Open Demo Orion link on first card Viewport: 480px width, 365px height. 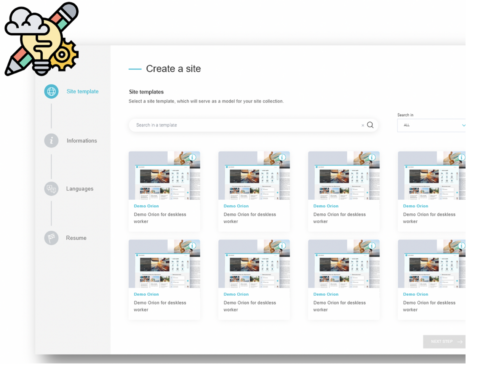146,206
